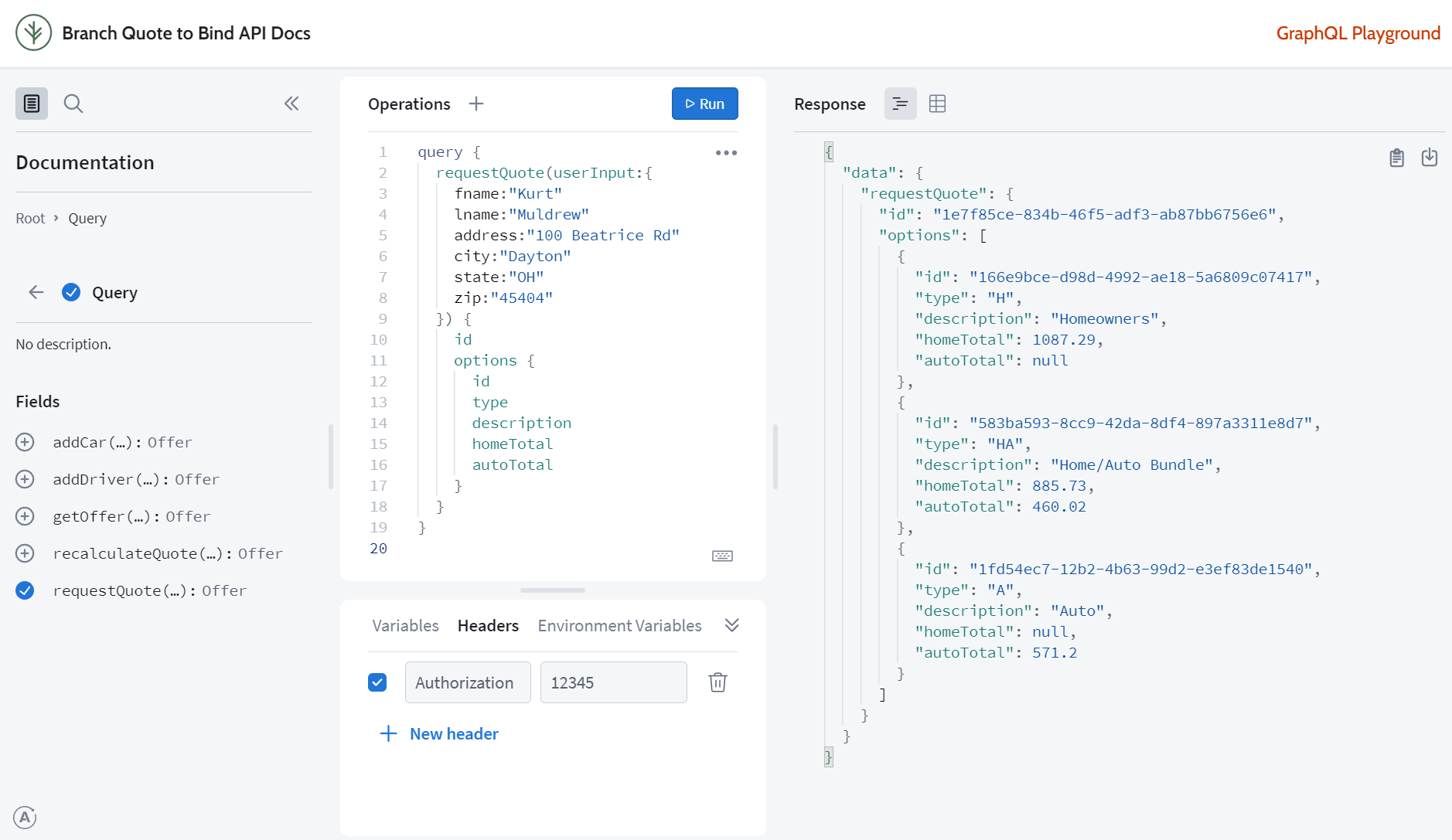Show keyboard shortcuts icon in editor
Screen dimensions: 1452x840
click(x=722, y=556)
